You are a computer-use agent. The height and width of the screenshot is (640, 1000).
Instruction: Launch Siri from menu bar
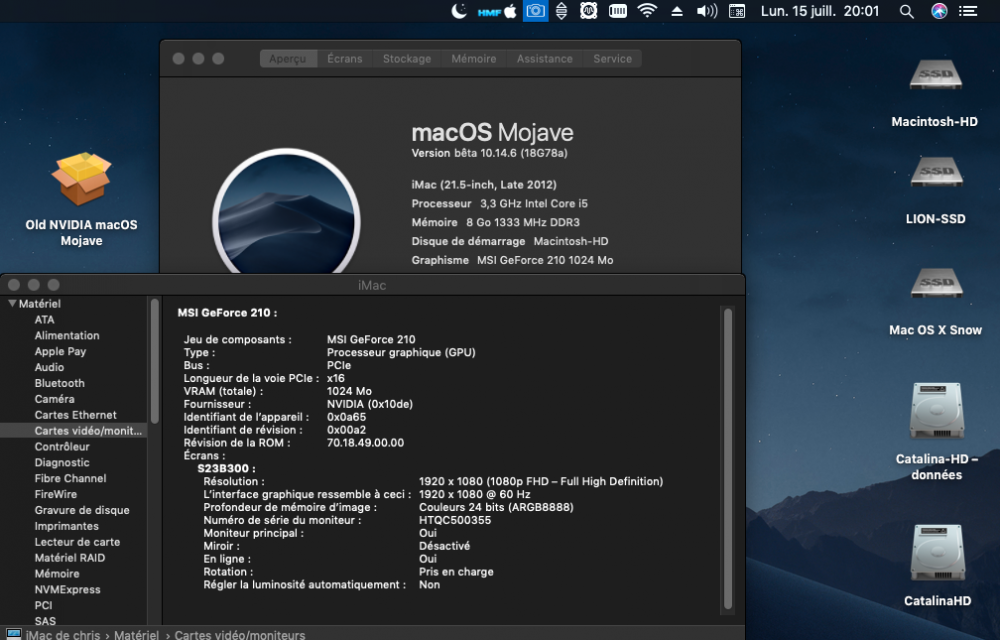[x=939, y=11]
